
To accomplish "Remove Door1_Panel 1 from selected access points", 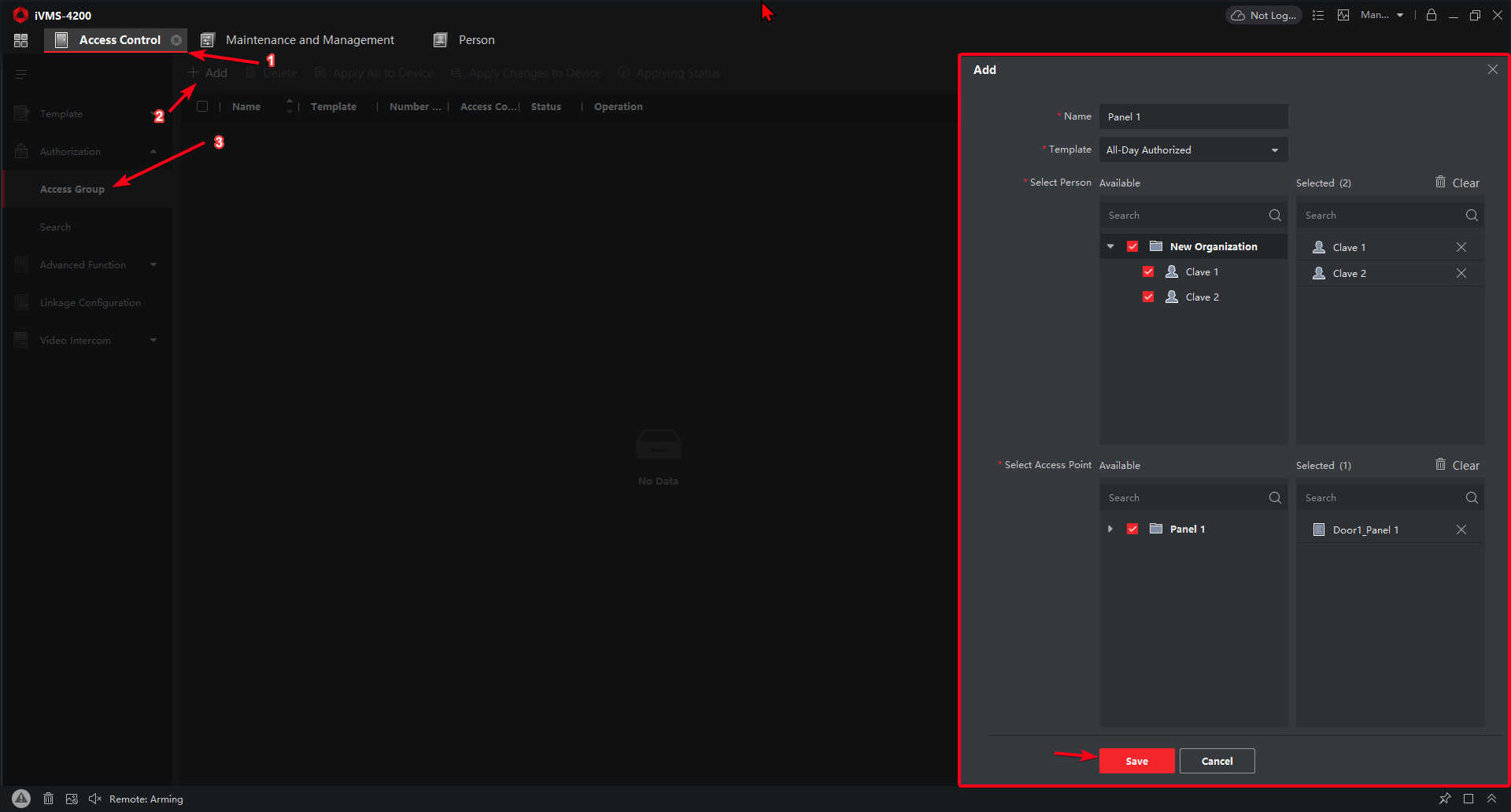I will tap(1461, 530).
